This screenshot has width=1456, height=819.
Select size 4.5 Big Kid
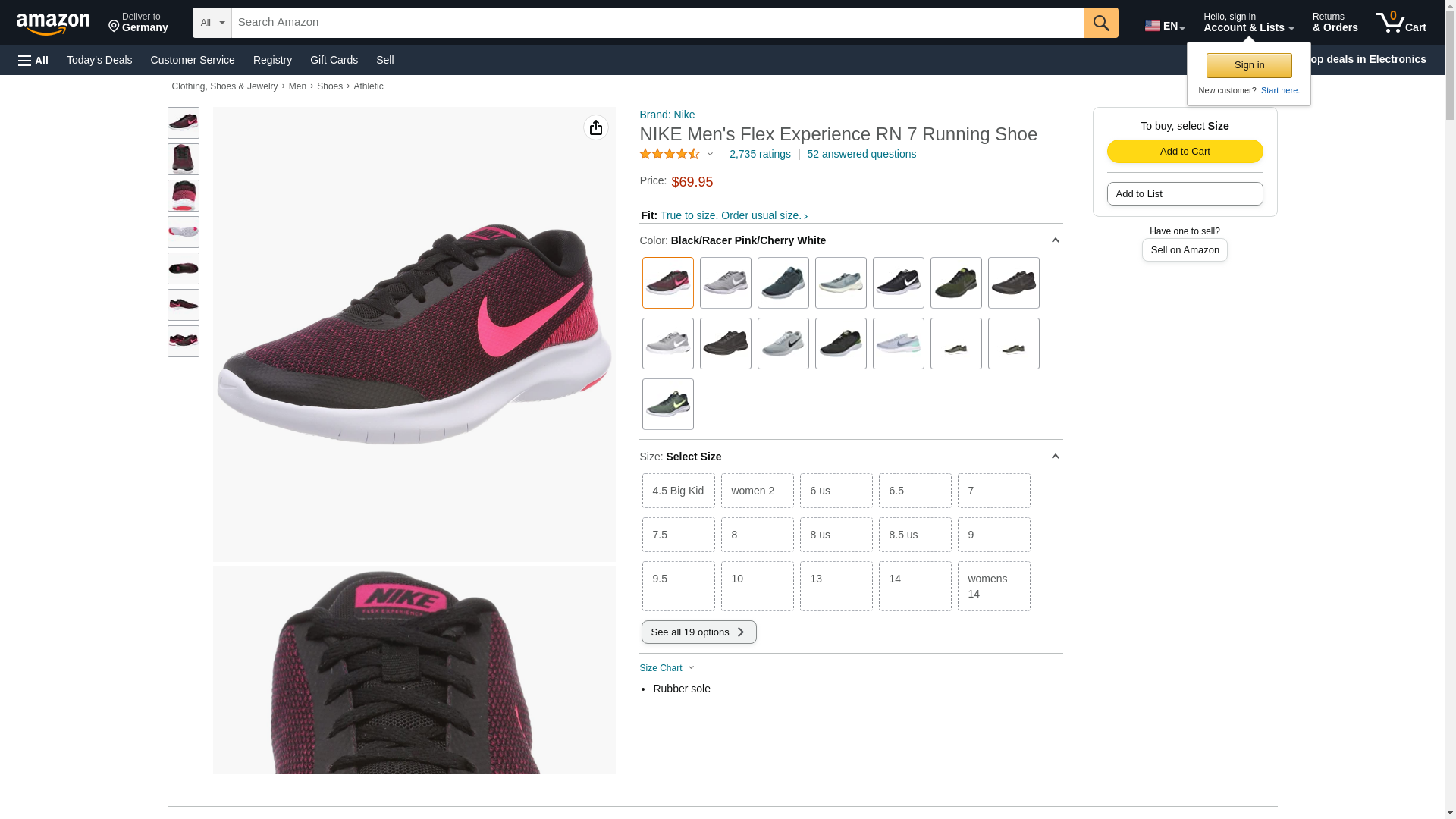(x=678, y=491)
